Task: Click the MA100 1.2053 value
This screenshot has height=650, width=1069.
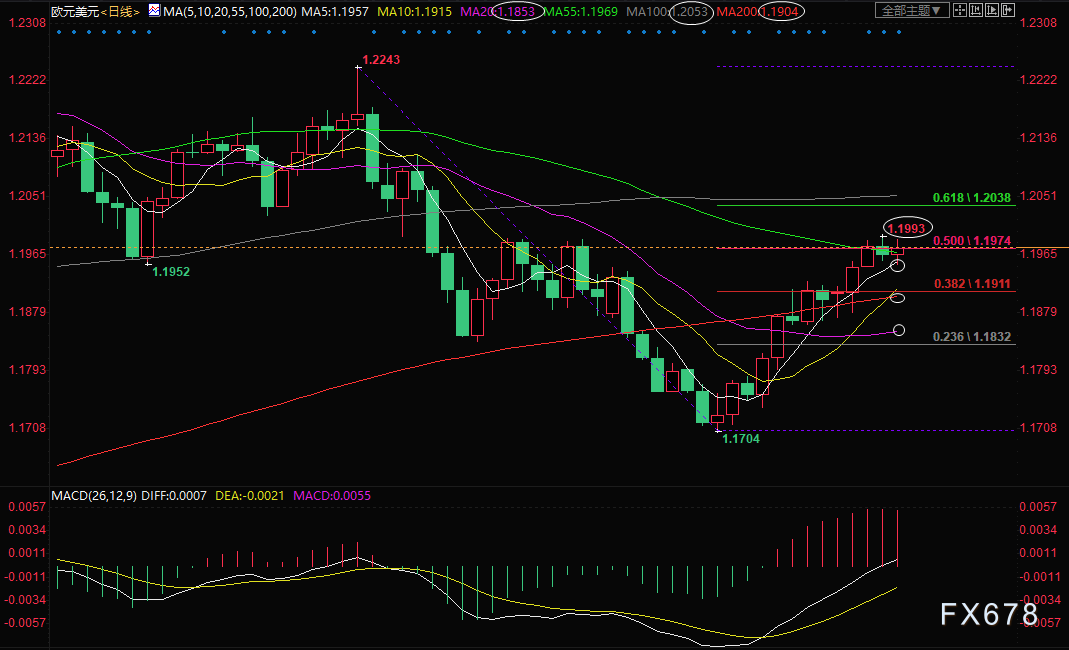Action: coord(667,12)
